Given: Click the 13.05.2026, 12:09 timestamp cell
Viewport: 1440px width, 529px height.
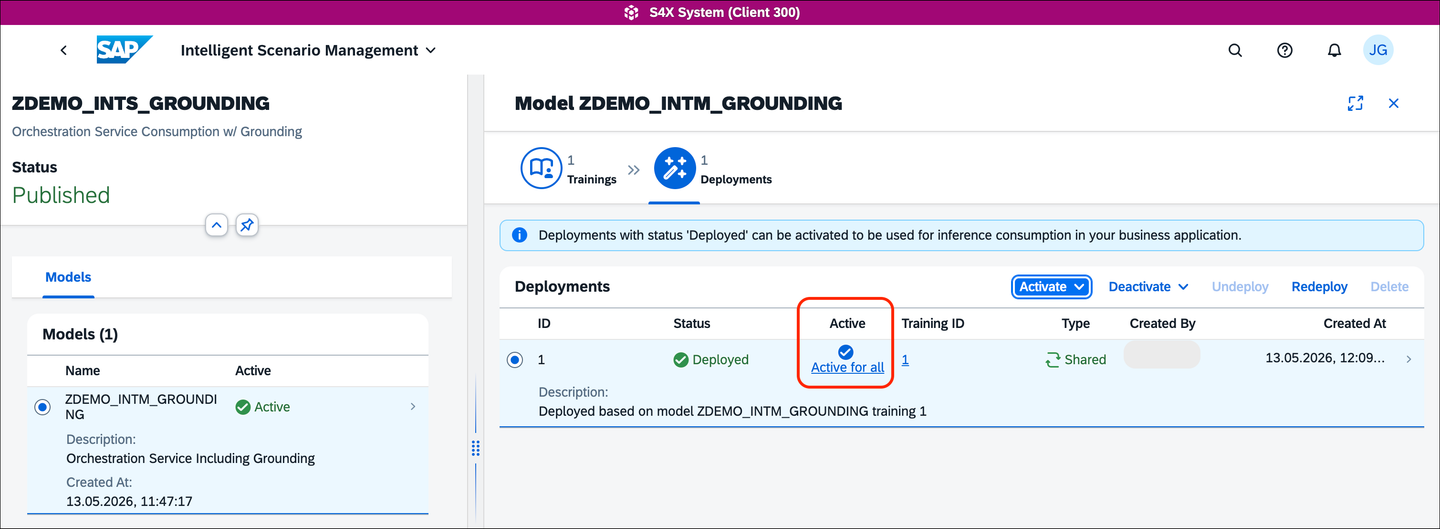Looking at the screenshot, I should click(1325, 358).
